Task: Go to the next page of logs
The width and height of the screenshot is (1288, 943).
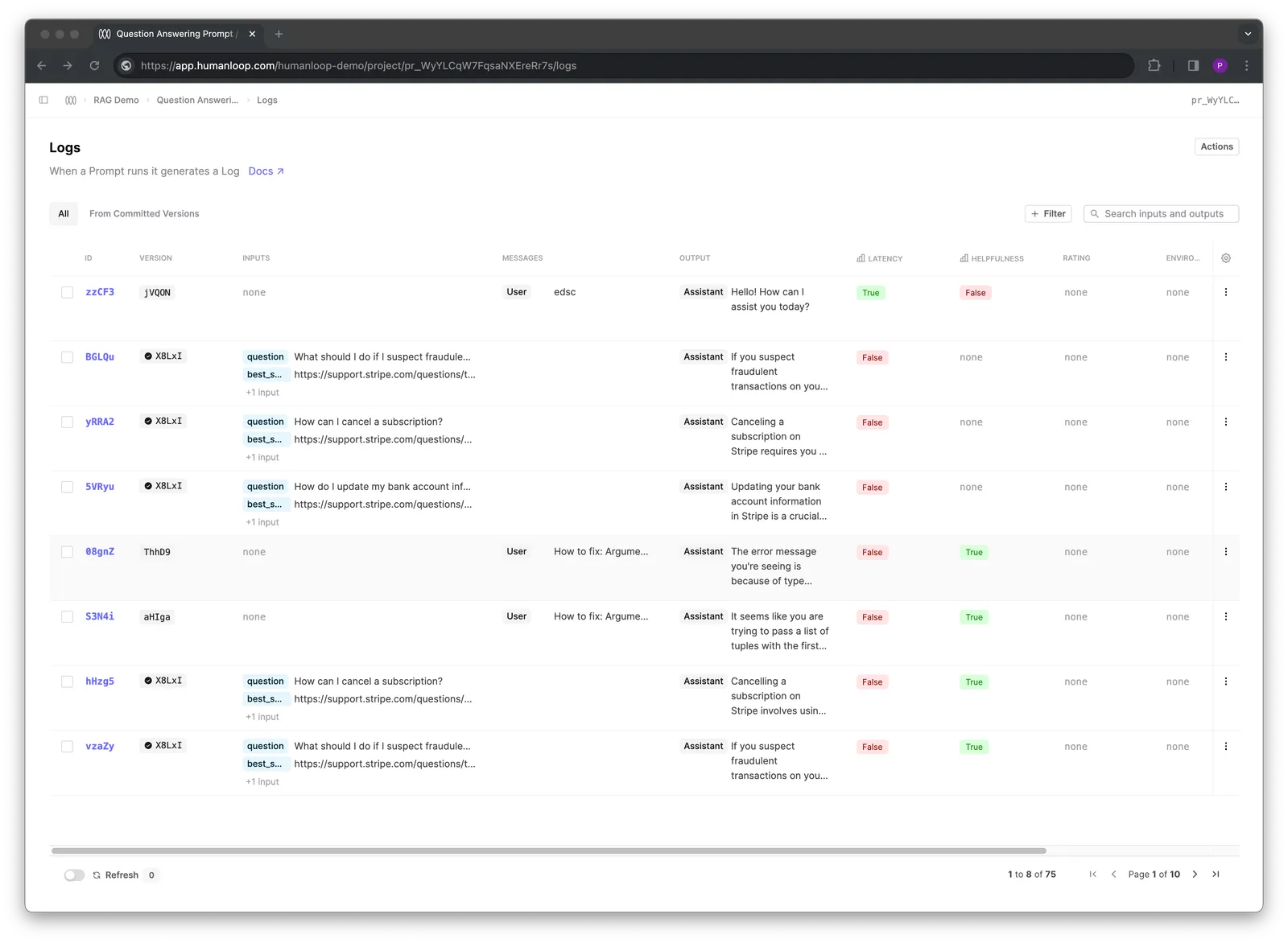Action: (x=1195, y=875)
